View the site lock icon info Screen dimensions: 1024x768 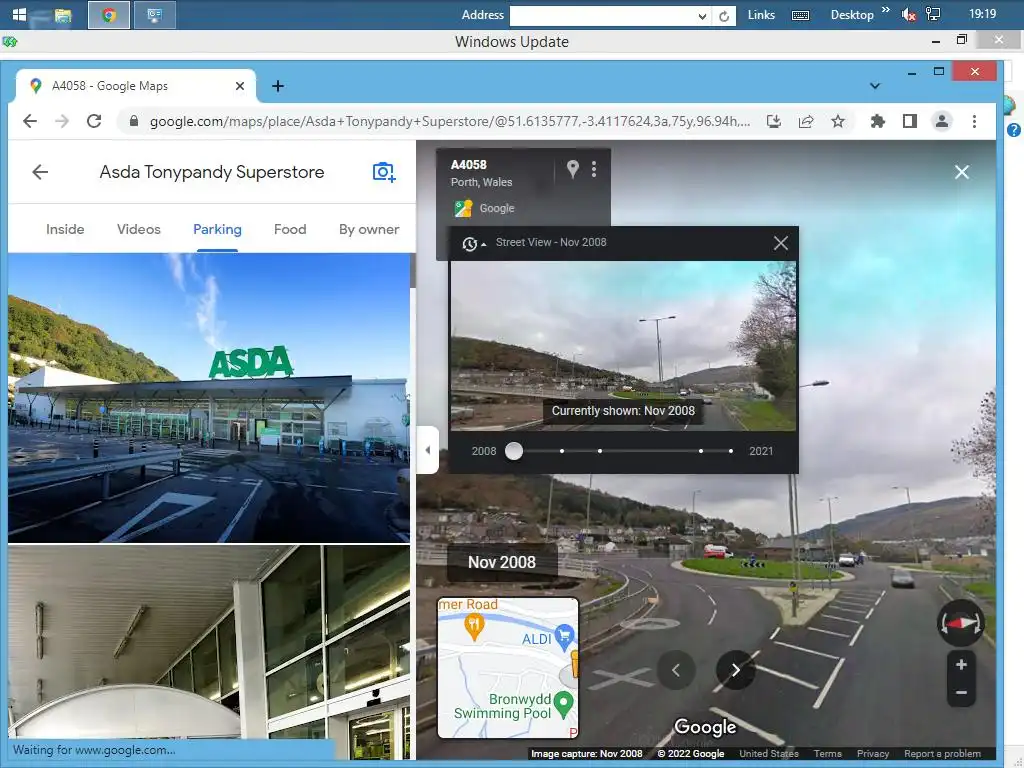[x=134, y=121]
